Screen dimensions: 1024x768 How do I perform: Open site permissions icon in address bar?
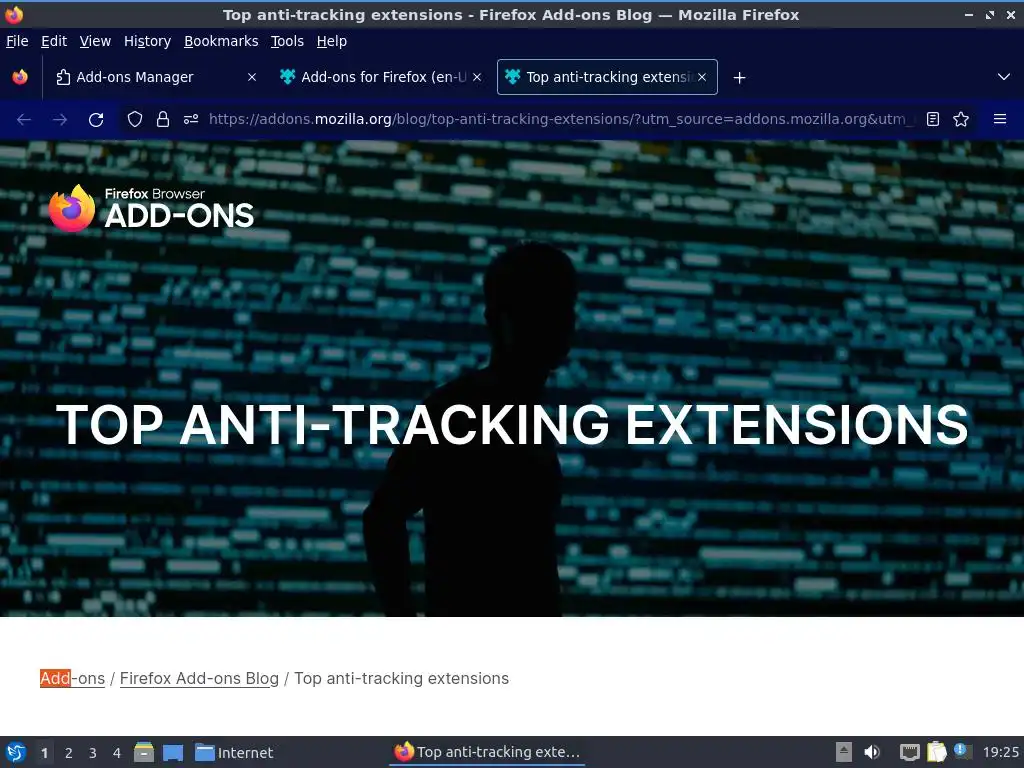tap(191, 119)
